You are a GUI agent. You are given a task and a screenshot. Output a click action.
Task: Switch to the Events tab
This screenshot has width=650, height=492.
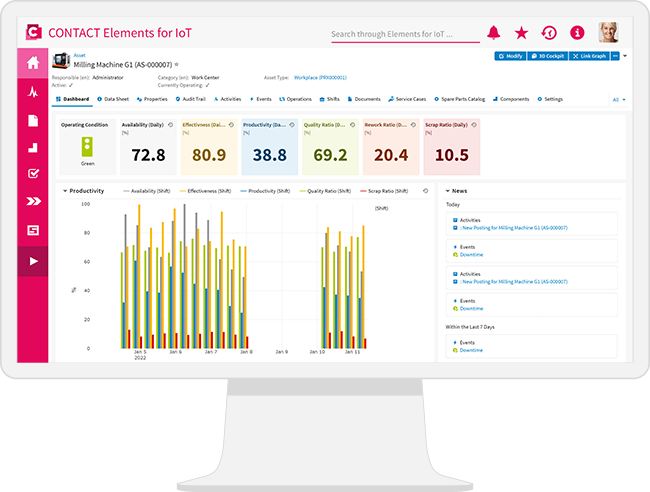pos(260,99)
